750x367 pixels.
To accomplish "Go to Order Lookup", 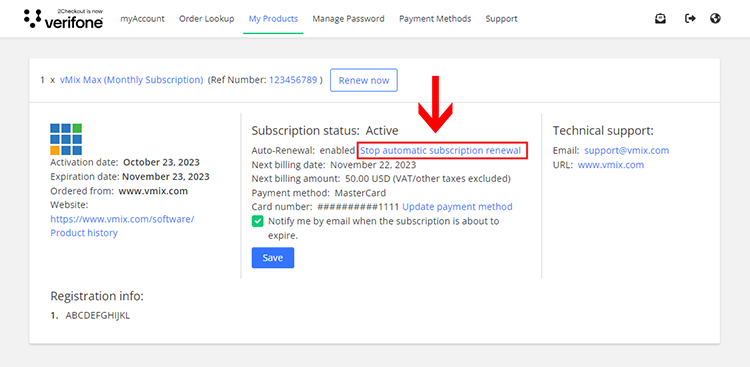I will (x=207, y=19).
